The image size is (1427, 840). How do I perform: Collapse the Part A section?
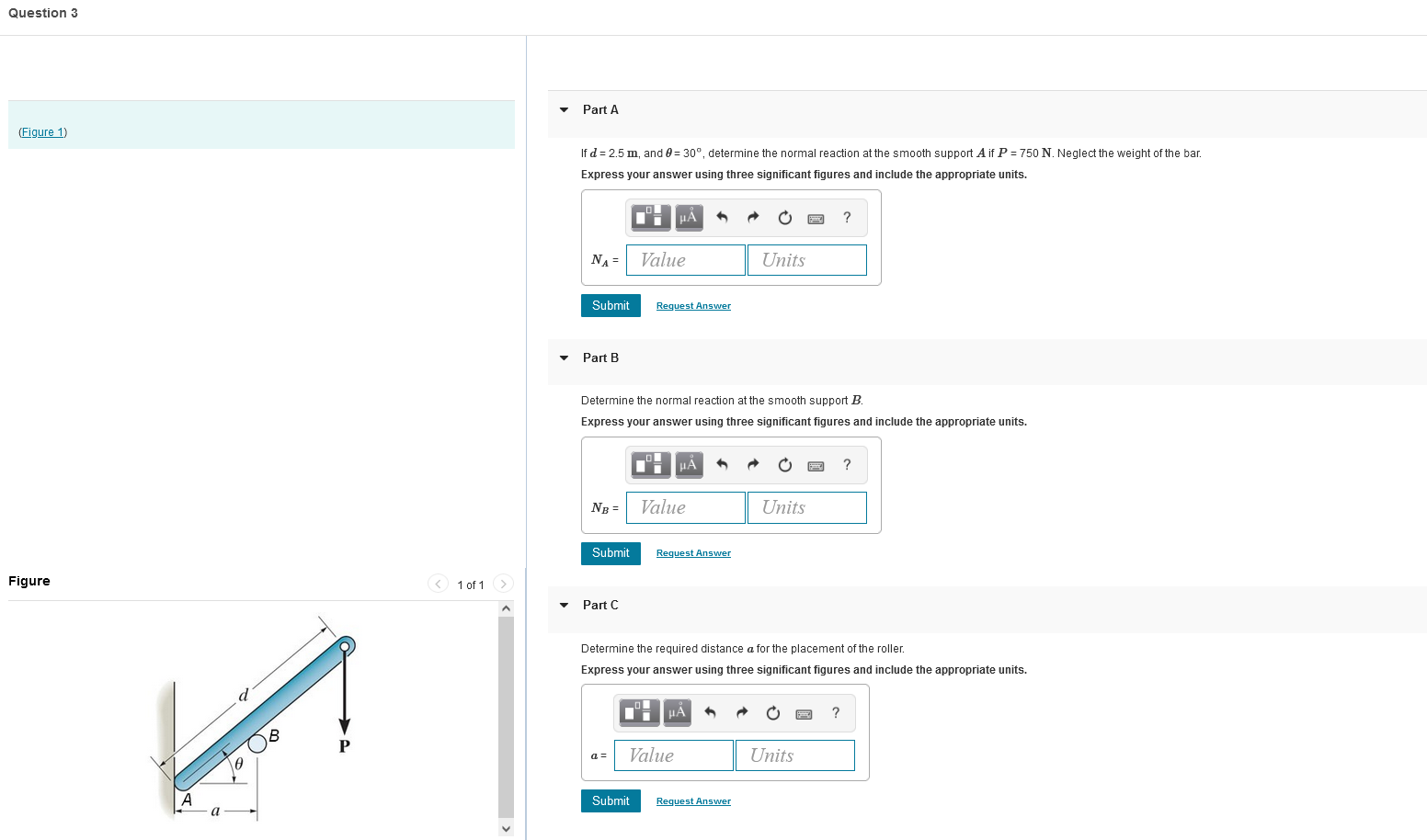pyautogui.click(x=564, y=109)
